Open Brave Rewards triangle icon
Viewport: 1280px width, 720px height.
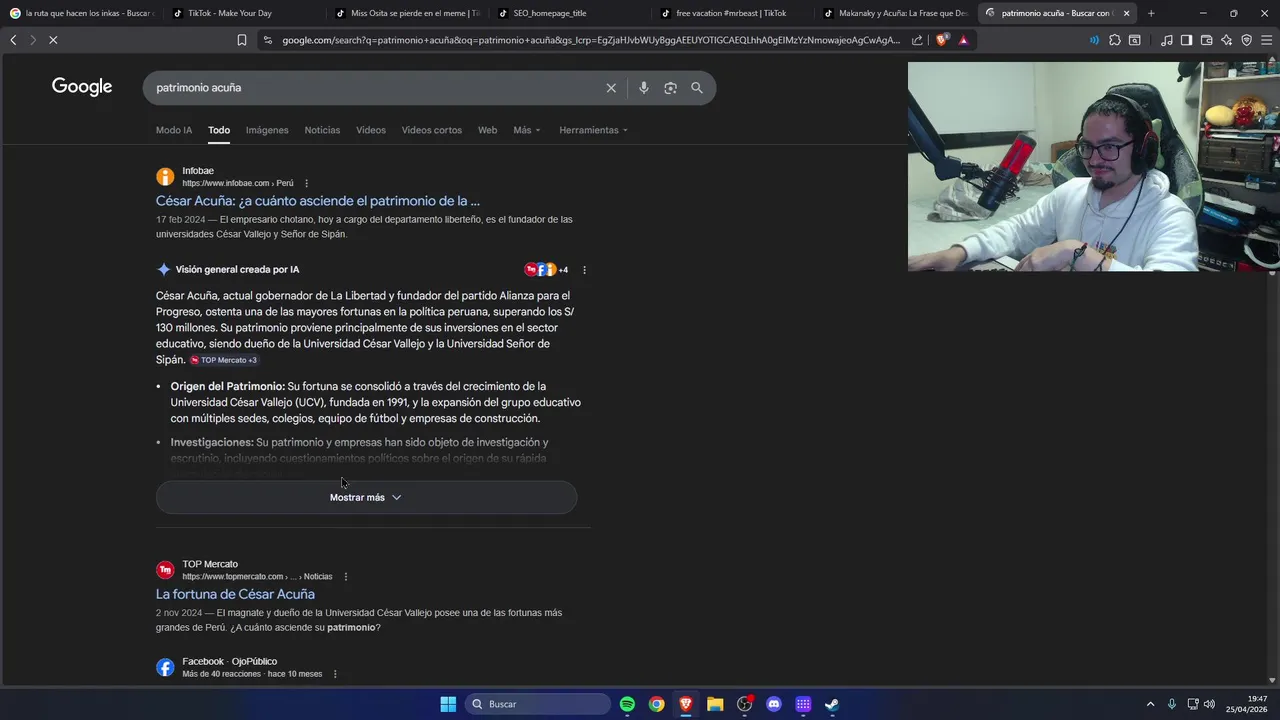pos(963,40)
